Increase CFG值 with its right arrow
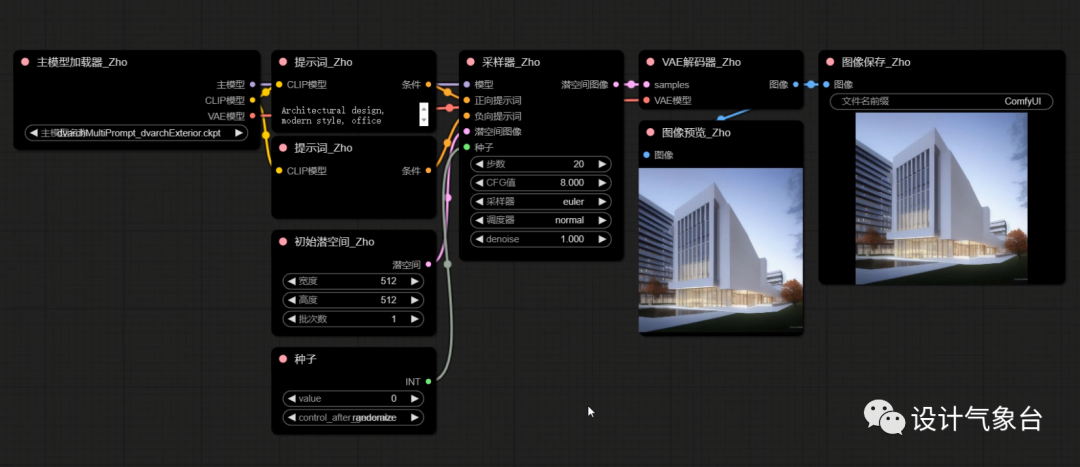The image size is (1080, 467). click(601, 183)
